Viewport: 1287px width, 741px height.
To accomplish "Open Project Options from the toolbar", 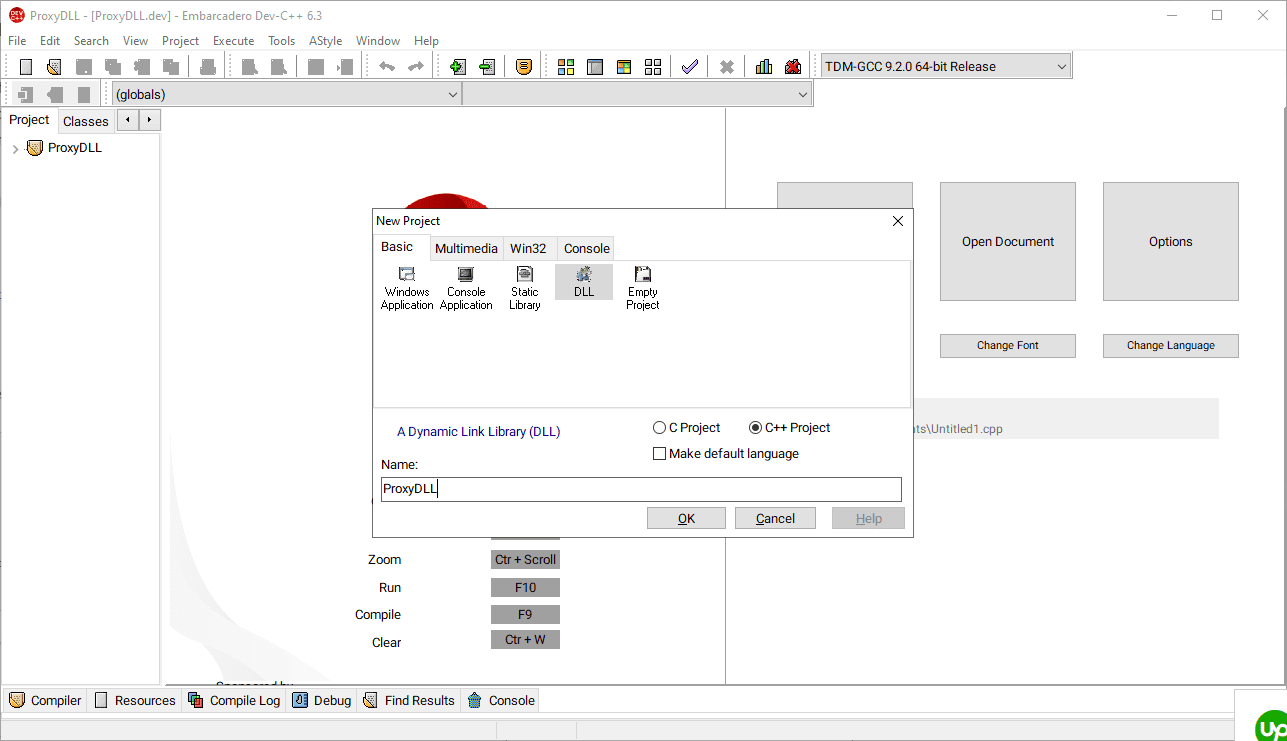I will (x=524, y=67).
